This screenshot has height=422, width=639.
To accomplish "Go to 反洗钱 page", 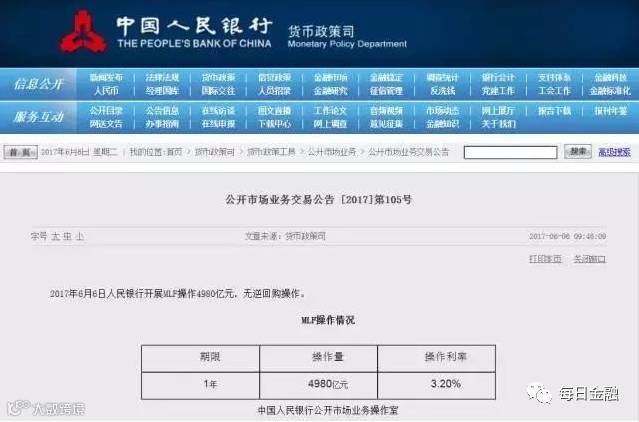I will tap(442, 91).
